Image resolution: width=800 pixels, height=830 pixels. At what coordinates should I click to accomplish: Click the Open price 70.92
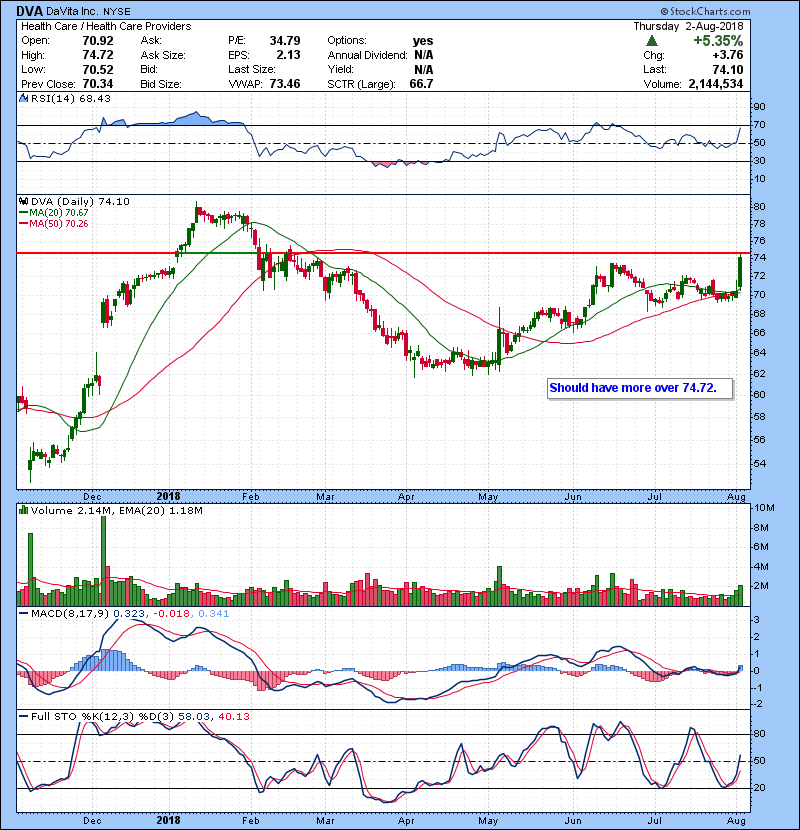[x=98, y=41]
